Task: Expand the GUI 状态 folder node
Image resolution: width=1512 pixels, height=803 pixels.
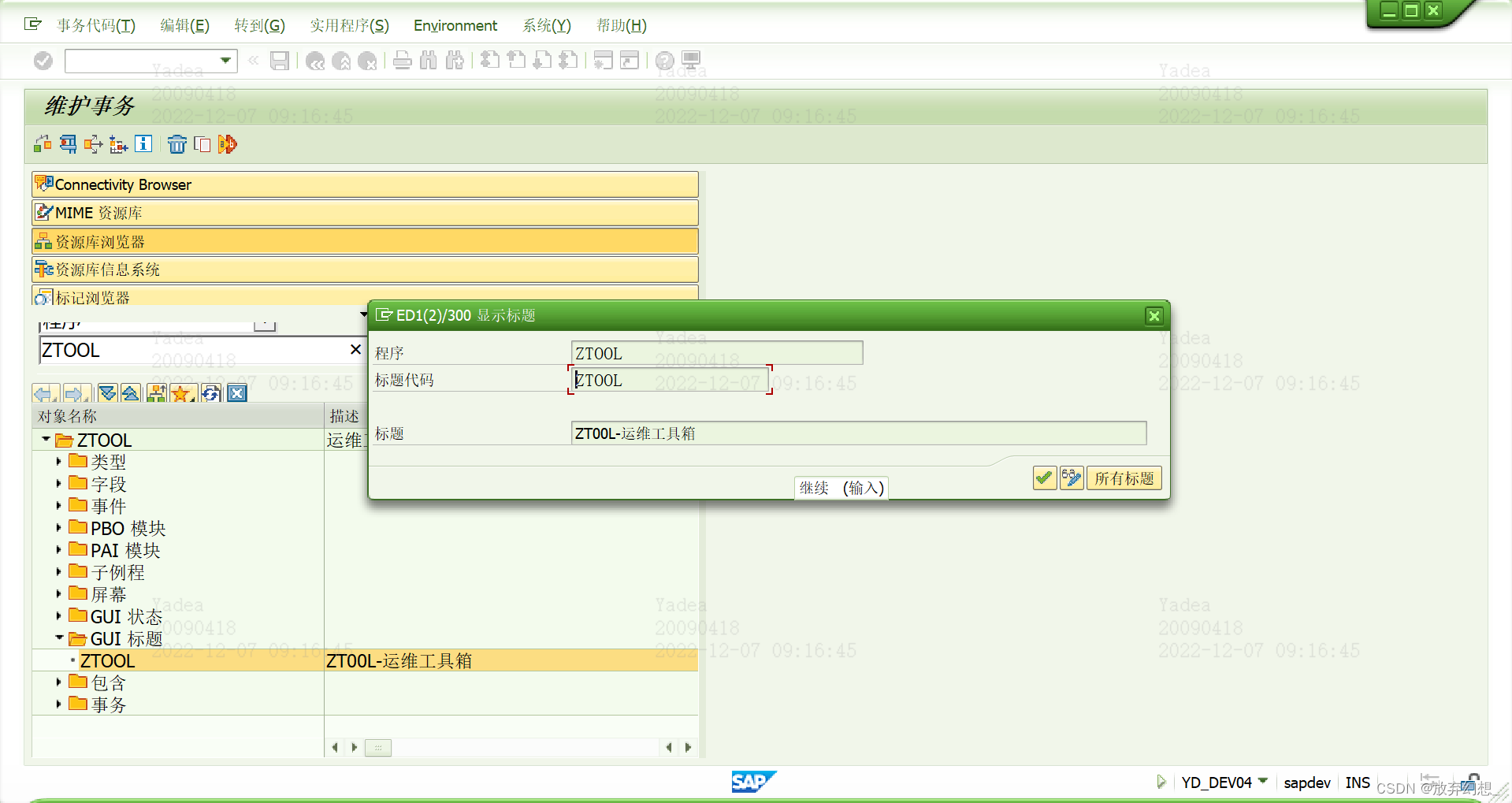Action: pos(58,616)
